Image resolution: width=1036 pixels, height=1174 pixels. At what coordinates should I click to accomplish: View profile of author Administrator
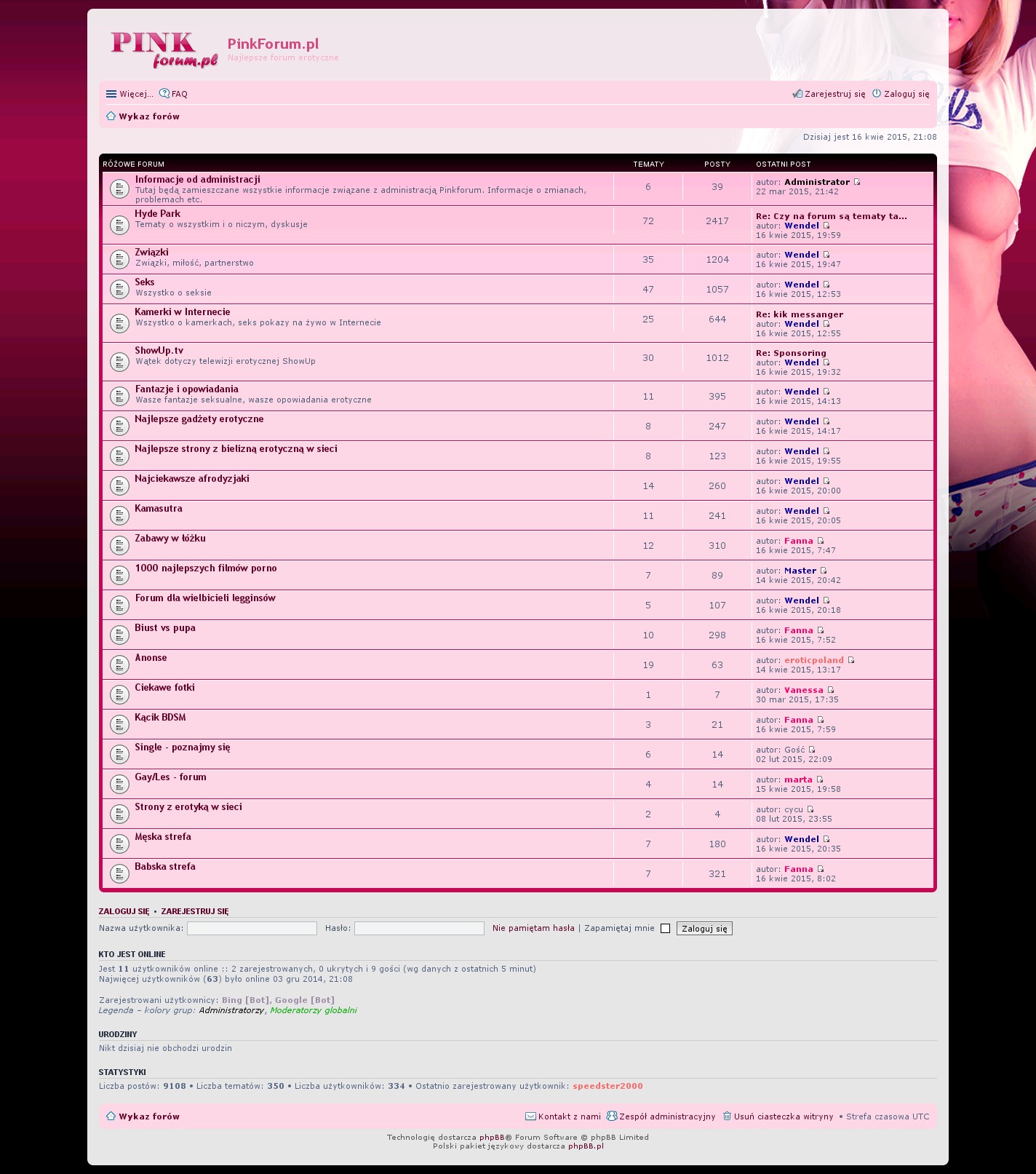[x=817, y=182]
